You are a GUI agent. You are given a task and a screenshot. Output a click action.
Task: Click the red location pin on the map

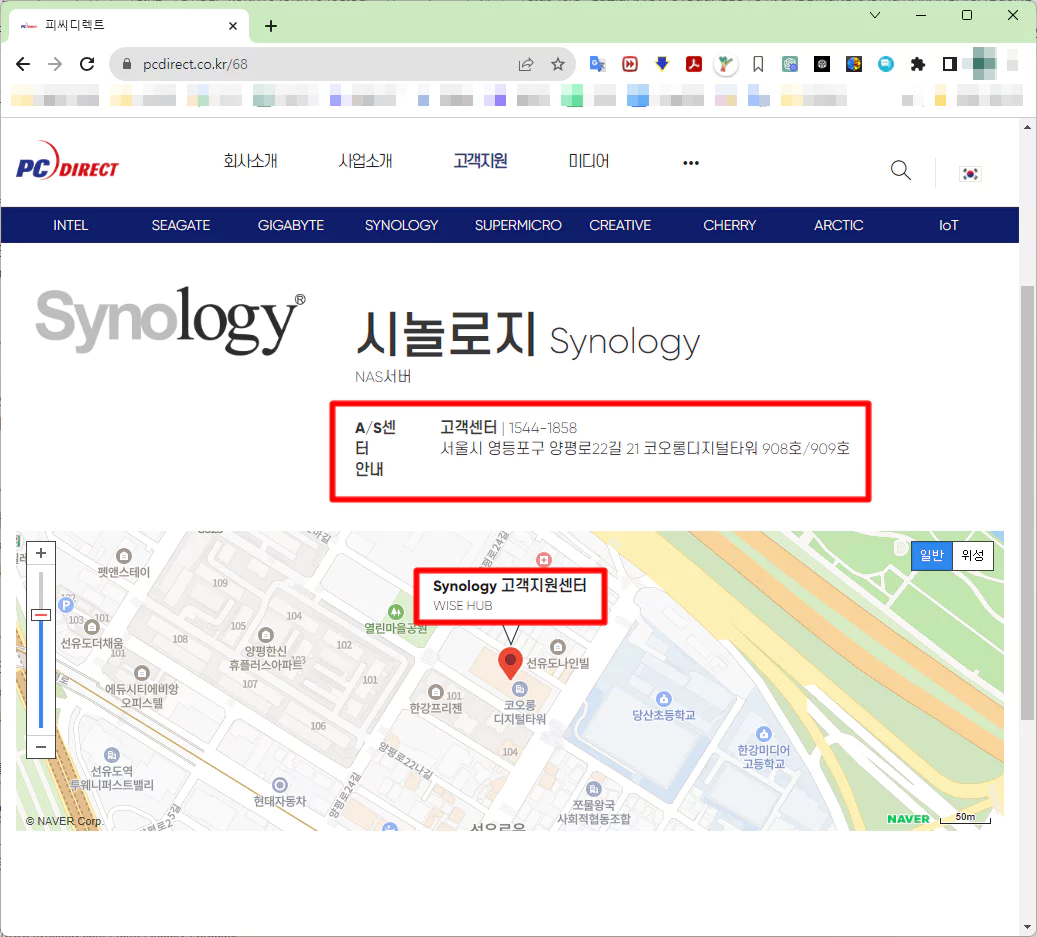510,663
